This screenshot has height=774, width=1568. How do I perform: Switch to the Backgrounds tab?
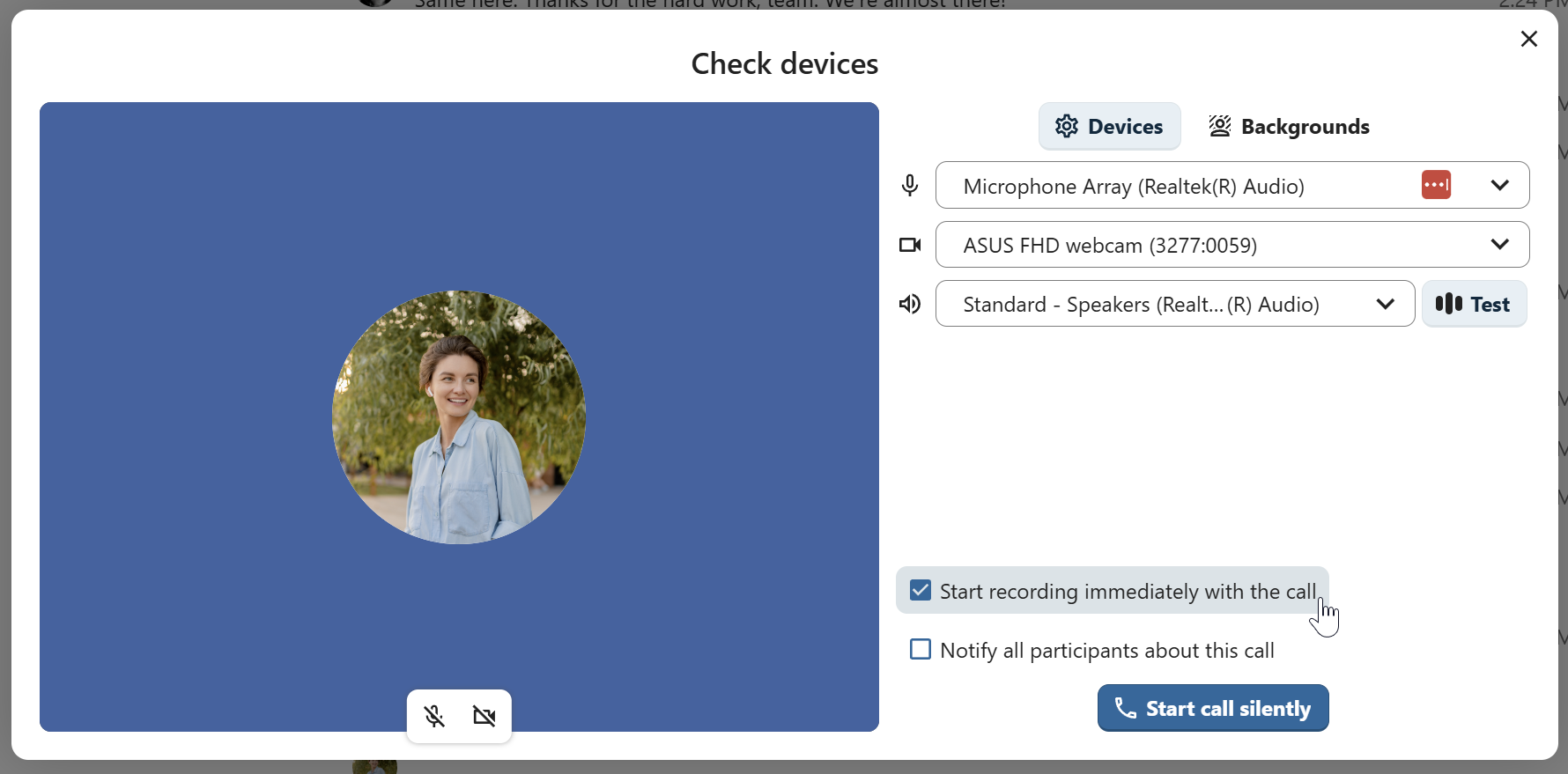(1290, 127)
